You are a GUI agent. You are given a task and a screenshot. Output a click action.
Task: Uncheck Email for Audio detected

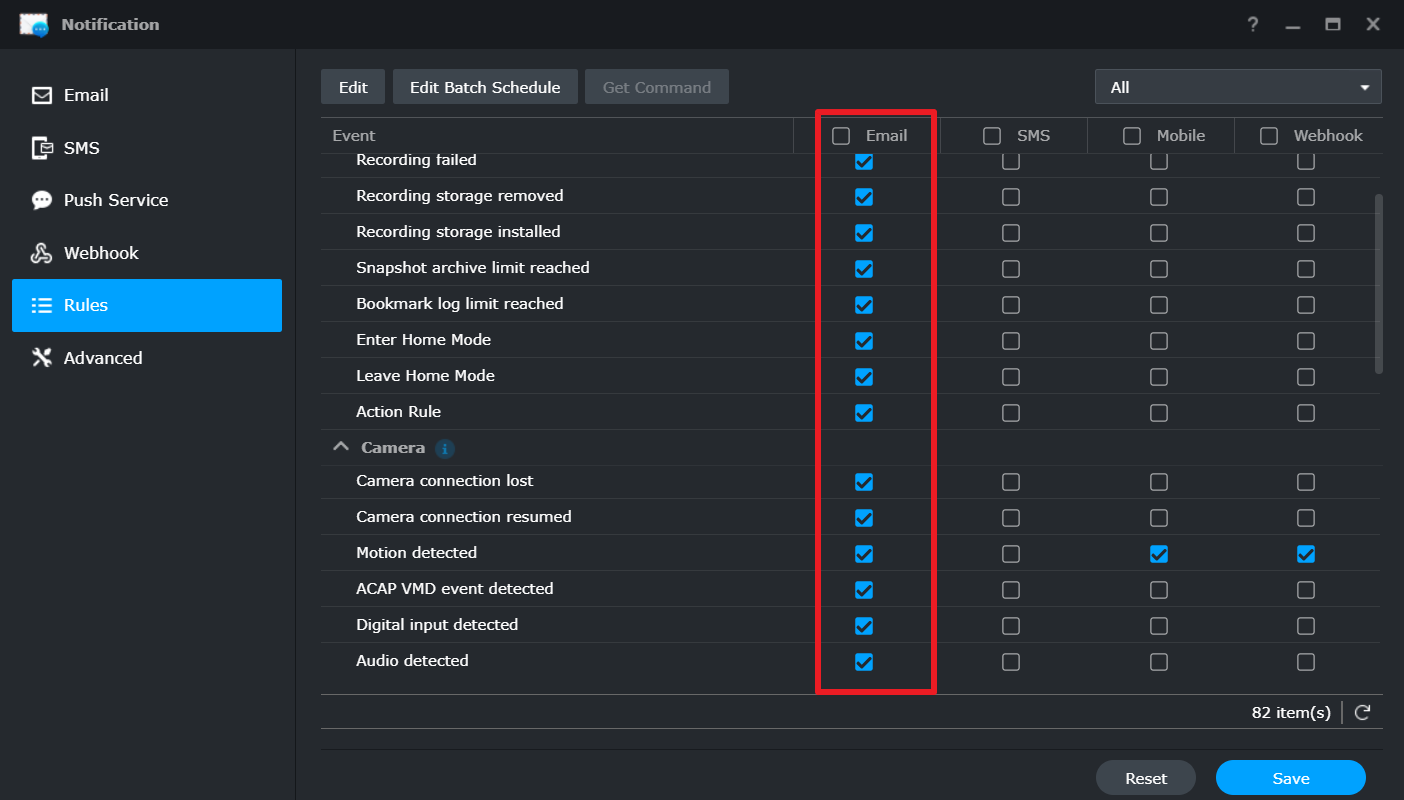click(x=864, y=662)
